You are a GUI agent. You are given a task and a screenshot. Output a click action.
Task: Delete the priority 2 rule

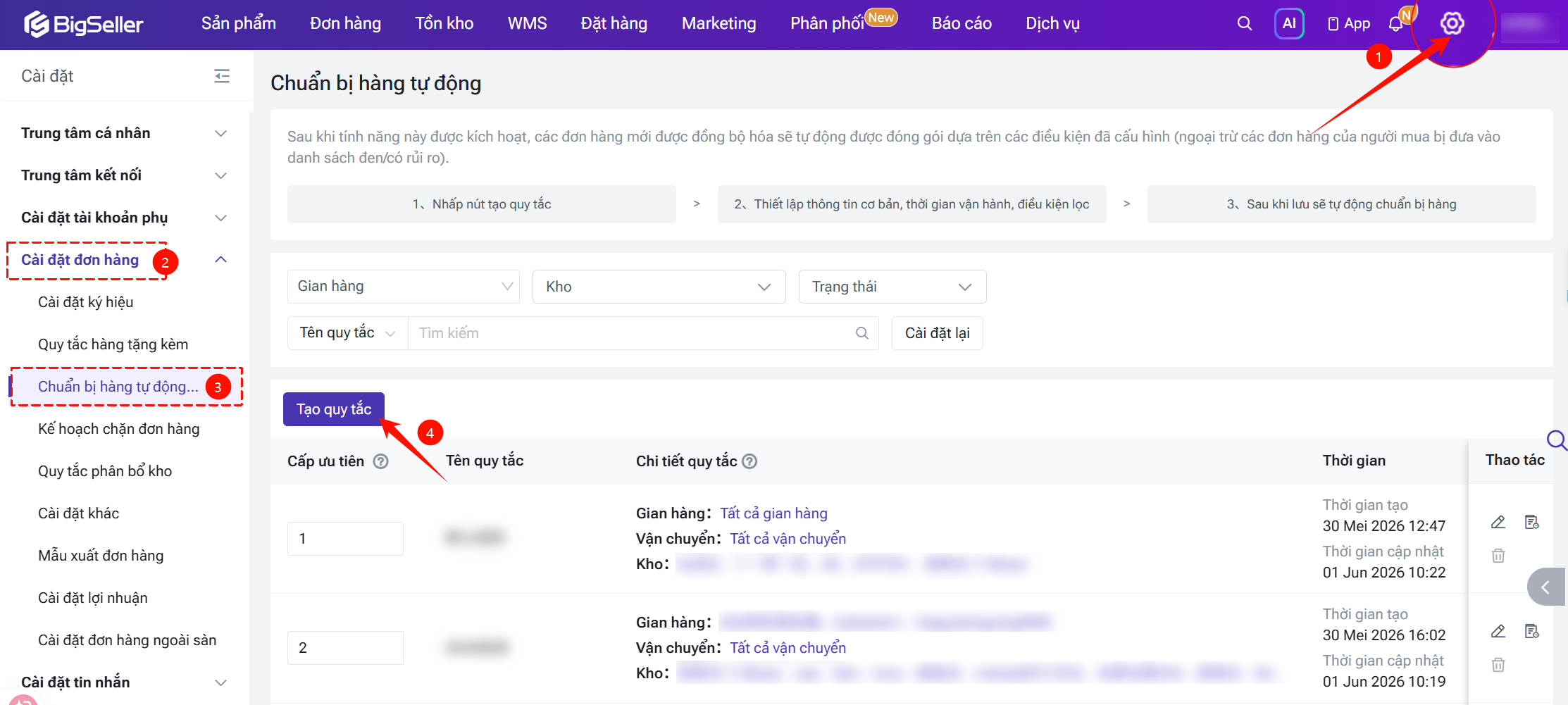1498,664
